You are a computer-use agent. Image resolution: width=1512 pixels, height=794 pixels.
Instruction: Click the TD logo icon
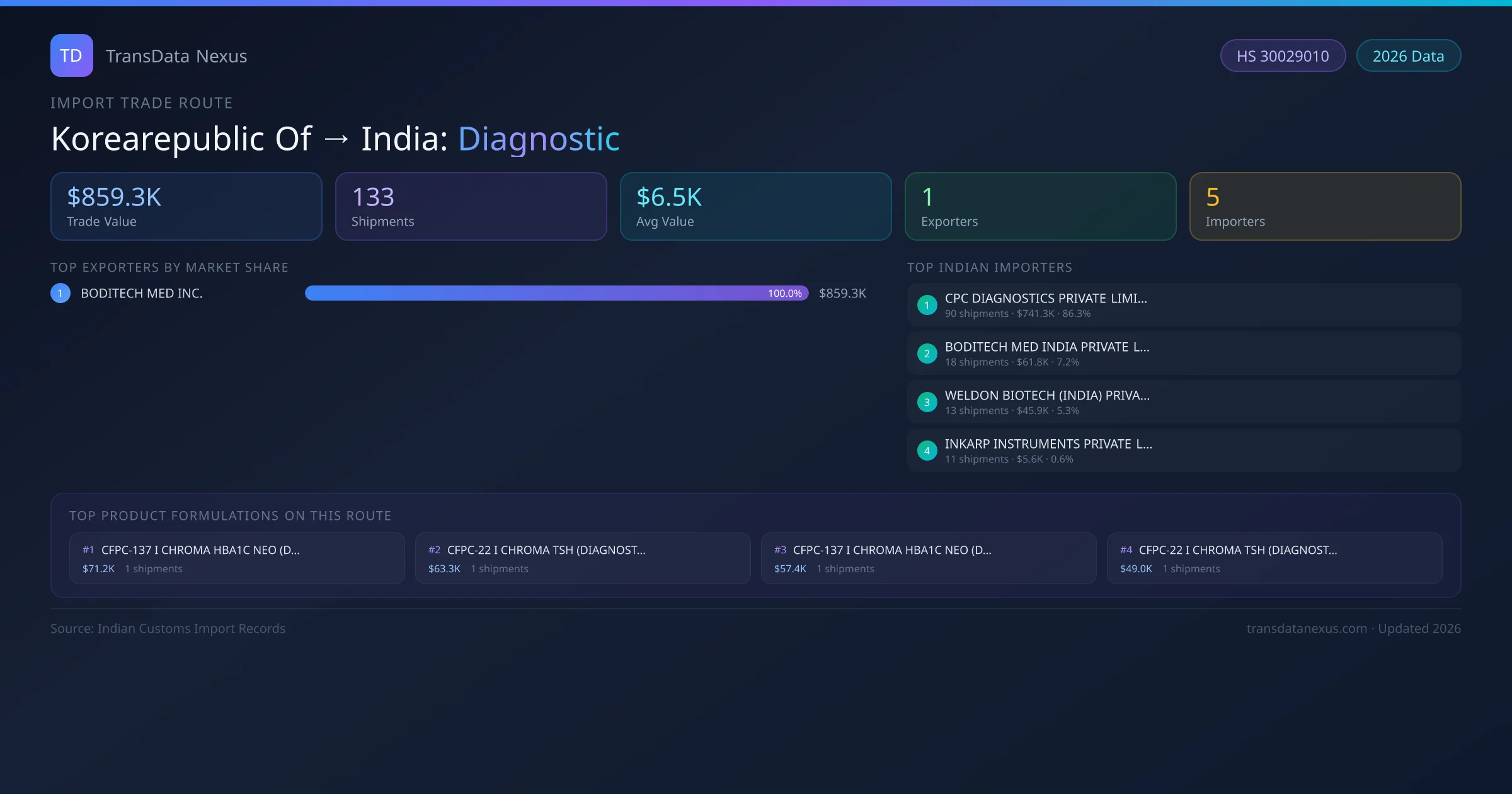71,55
